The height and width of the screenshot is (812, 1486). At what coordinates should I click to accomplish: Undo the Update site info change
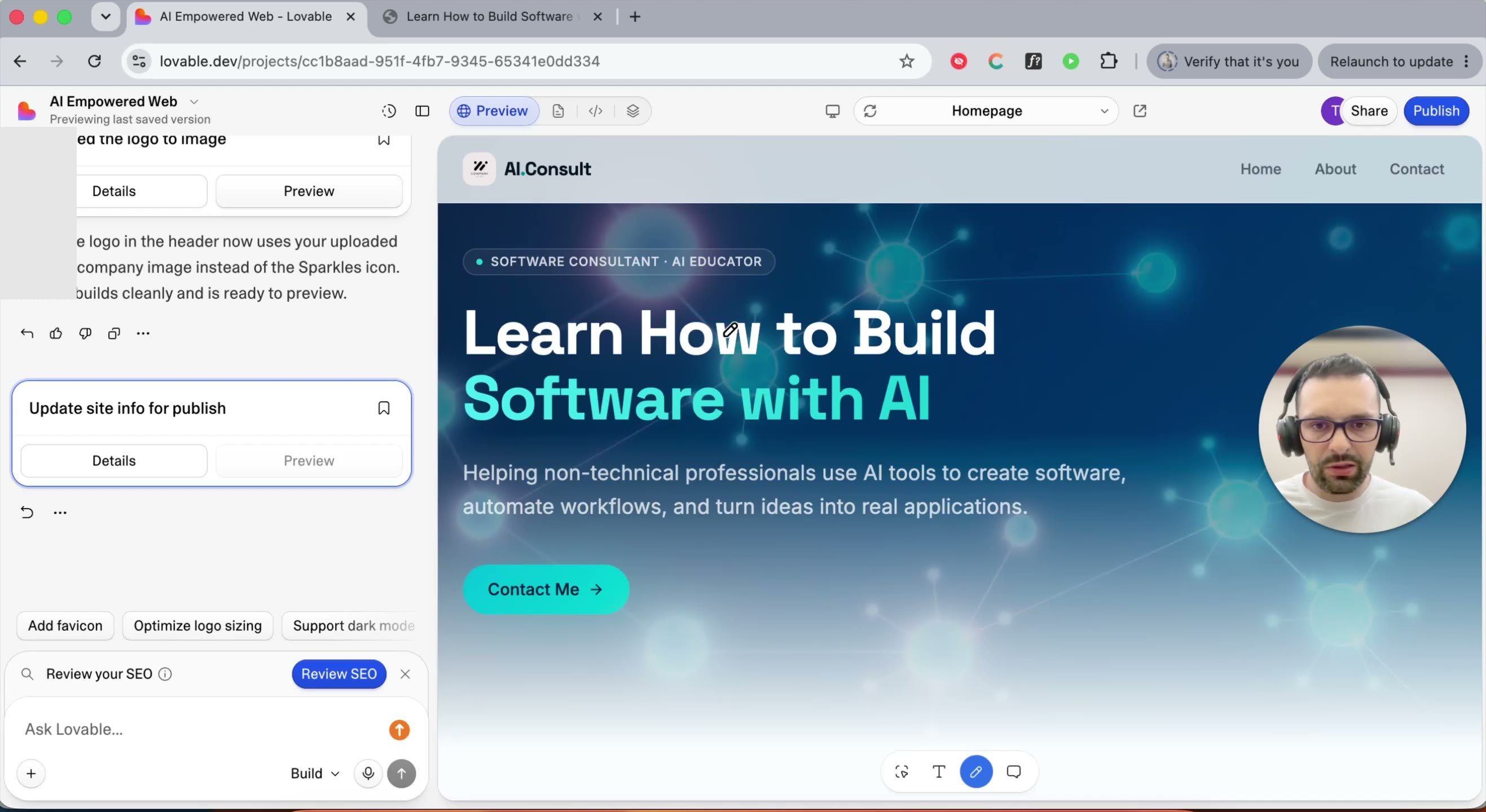coord(27,512)
